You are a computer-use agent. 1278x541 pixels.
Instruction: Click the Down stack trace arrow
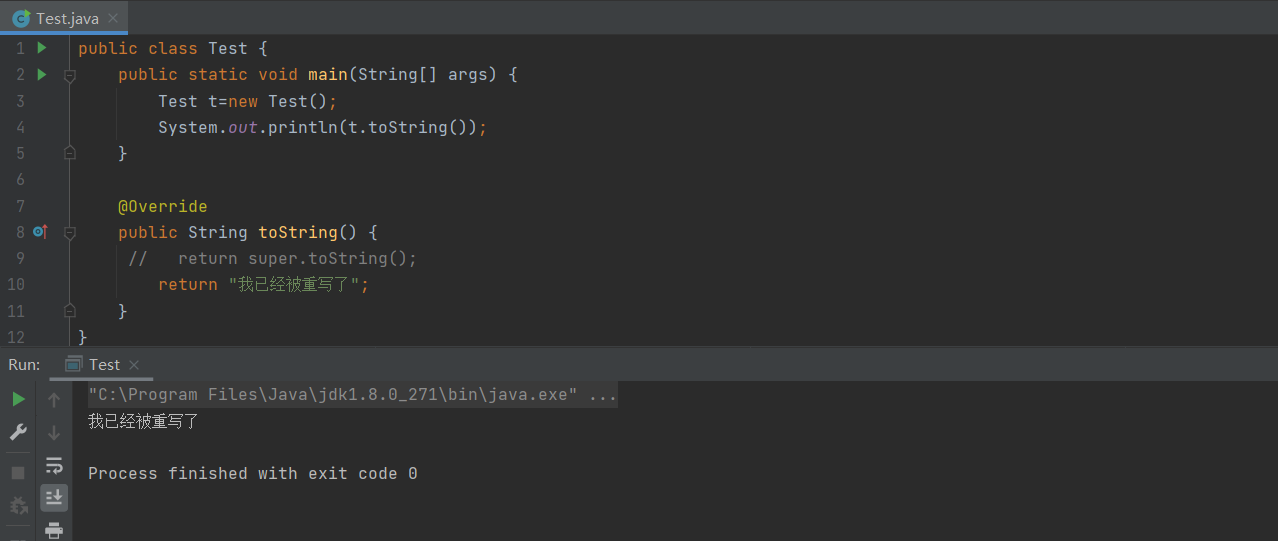point(54,433)
